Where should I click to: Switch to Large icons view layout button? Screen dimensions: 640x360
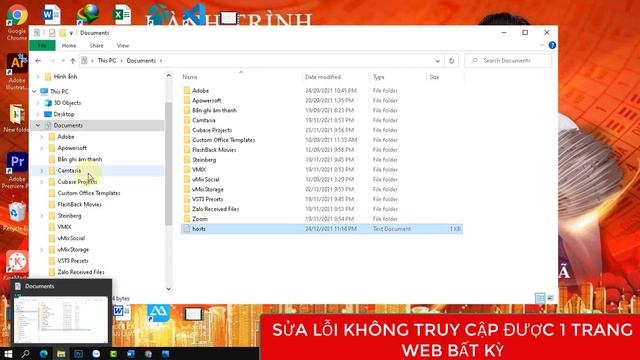pos(550,298)
